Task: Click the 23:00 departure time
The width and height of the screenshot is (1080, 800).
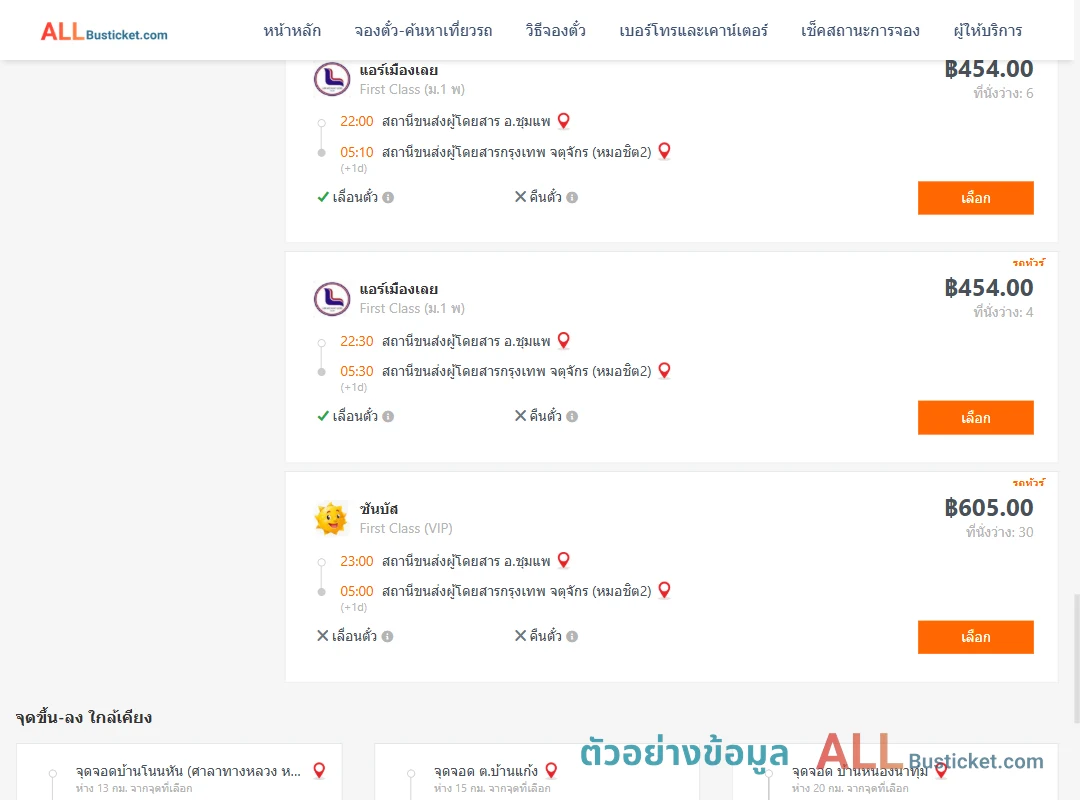Action: coord(357,561)
